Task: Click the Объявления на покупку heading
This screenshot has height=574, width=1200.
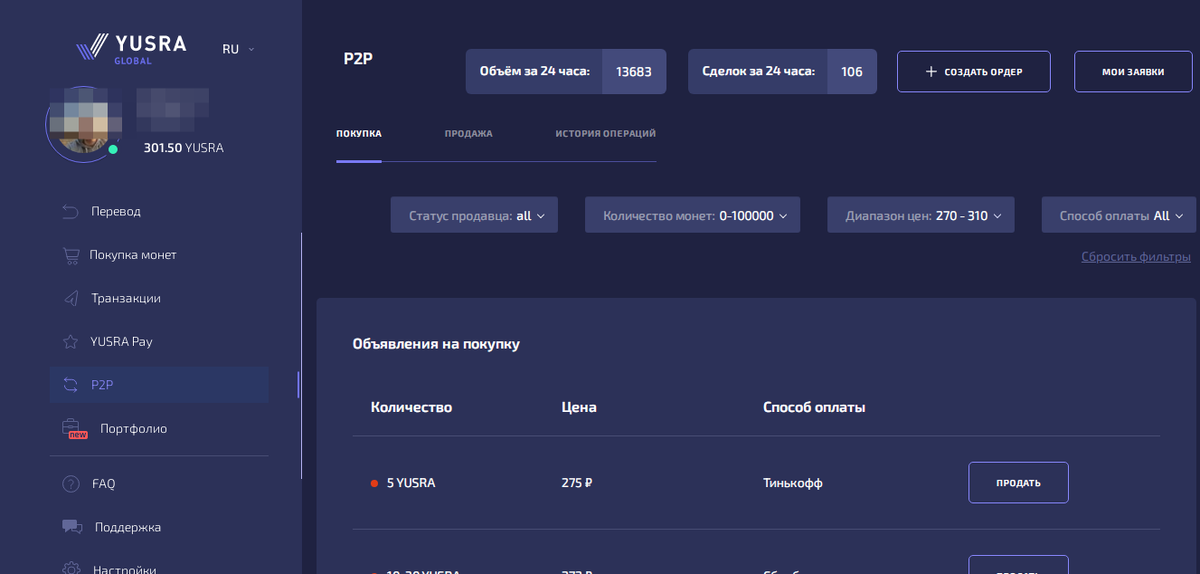Action: (x=436, y=344)
